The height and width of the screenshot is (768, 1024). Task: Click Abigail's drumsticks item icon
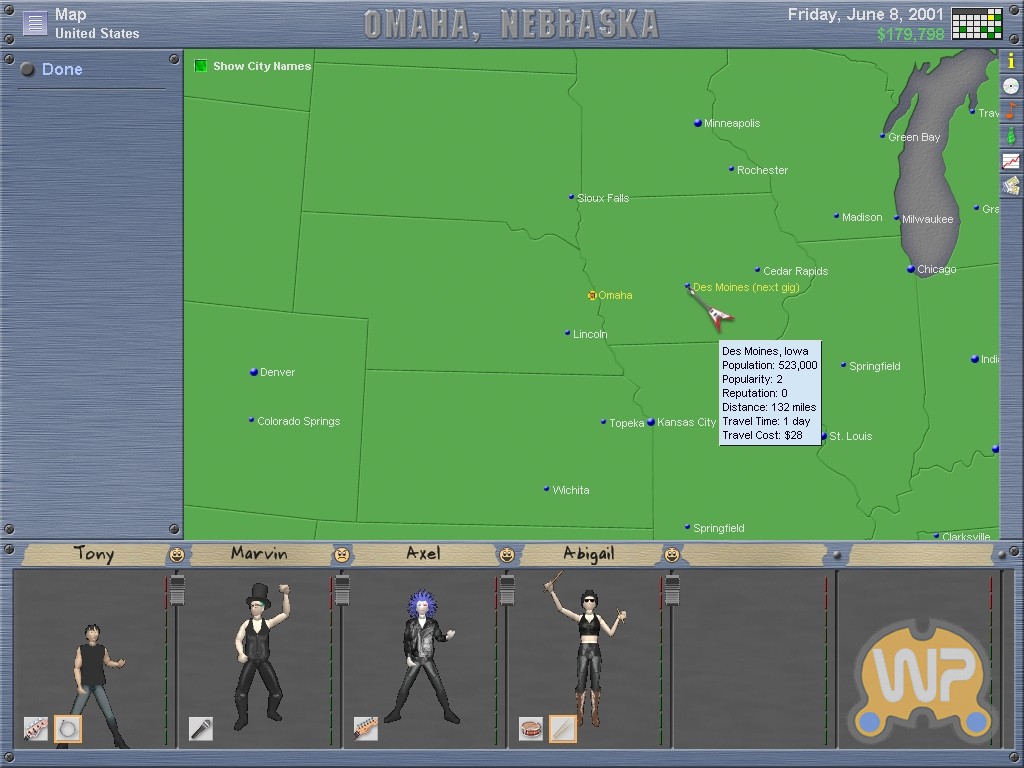point(562,729)
